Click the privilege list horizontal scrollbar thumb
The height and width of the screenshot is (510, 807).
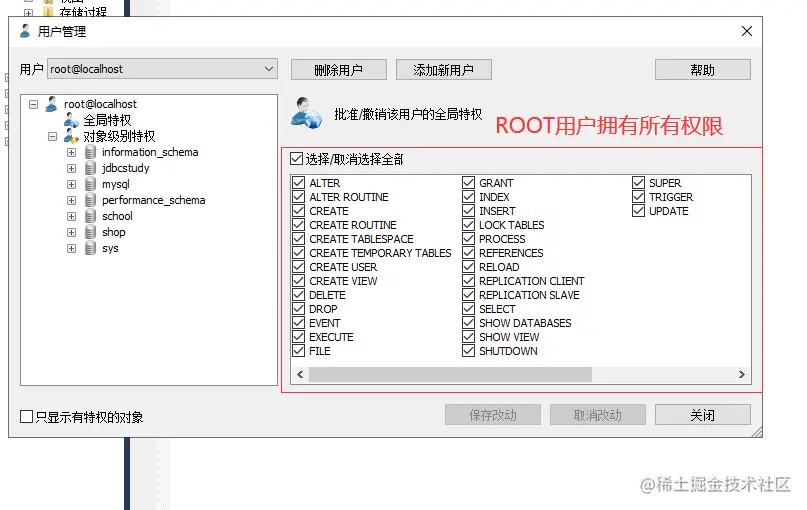coord(450,374)
